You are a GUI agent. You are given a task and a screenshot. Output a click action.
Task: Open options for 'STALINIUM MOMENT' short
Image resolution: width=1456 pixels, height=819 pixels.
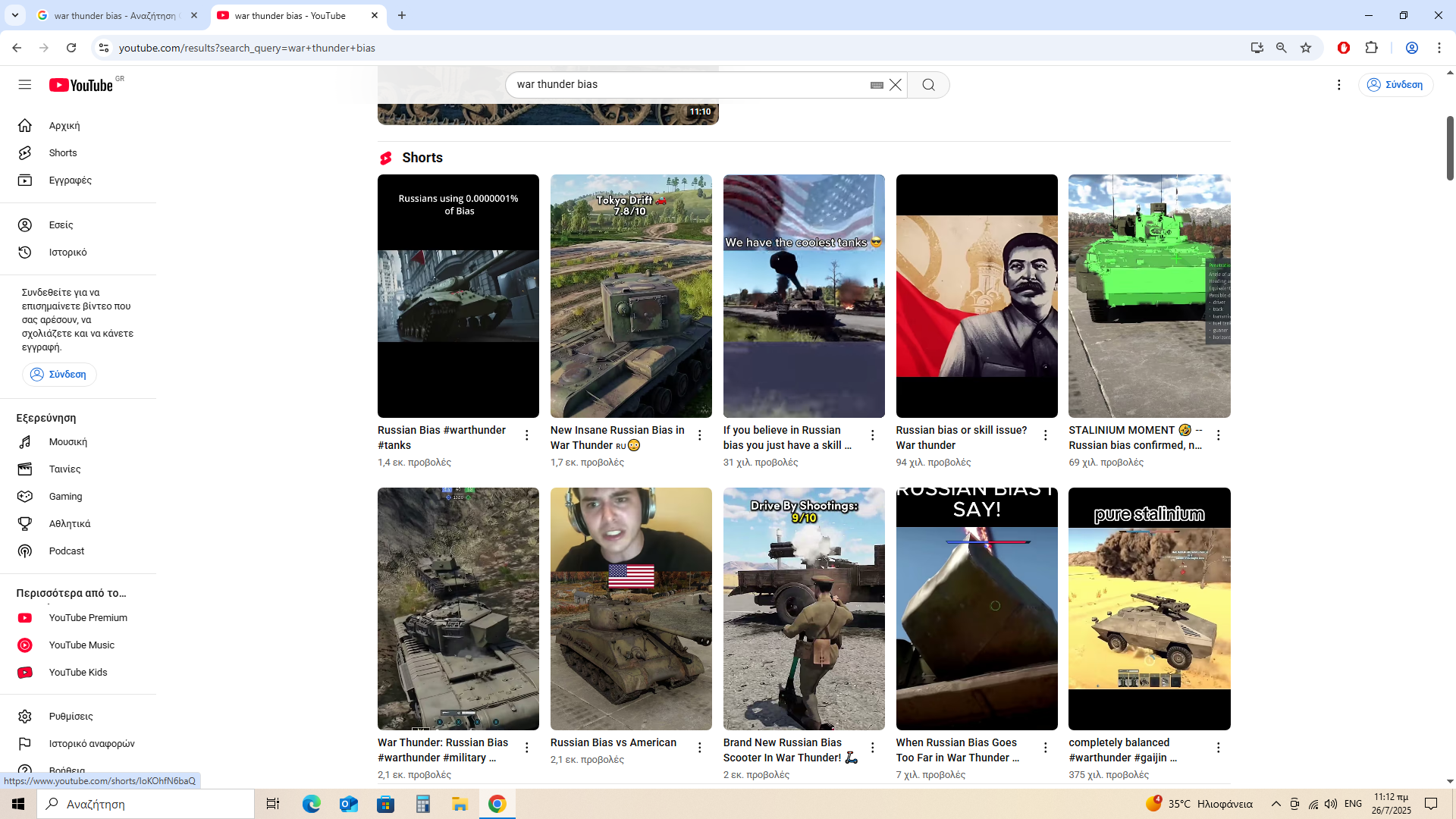pos(1219,435)
